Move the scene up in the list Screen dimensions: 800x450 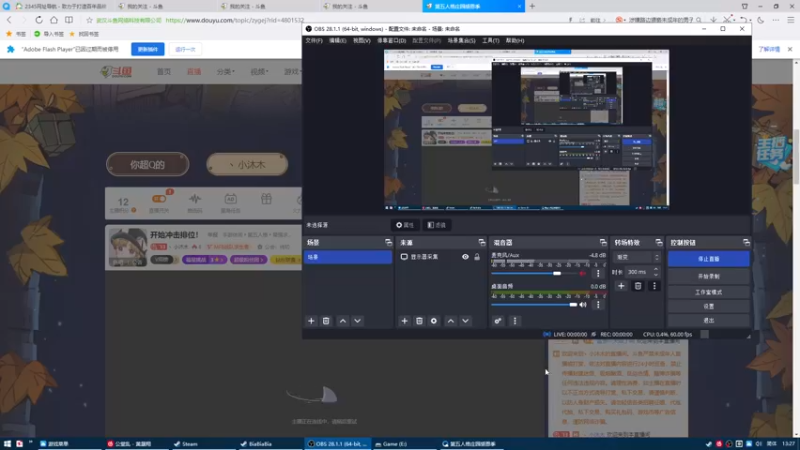point(343,321)
